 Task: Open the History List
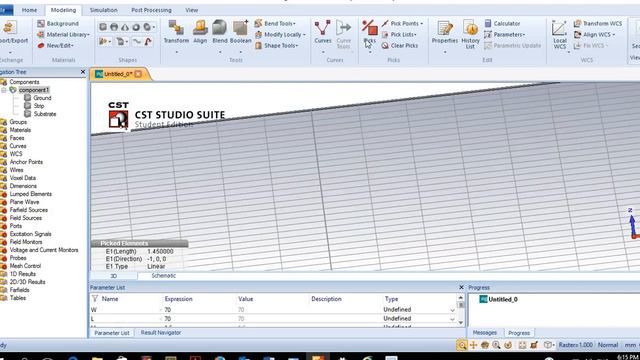(470, 34)
